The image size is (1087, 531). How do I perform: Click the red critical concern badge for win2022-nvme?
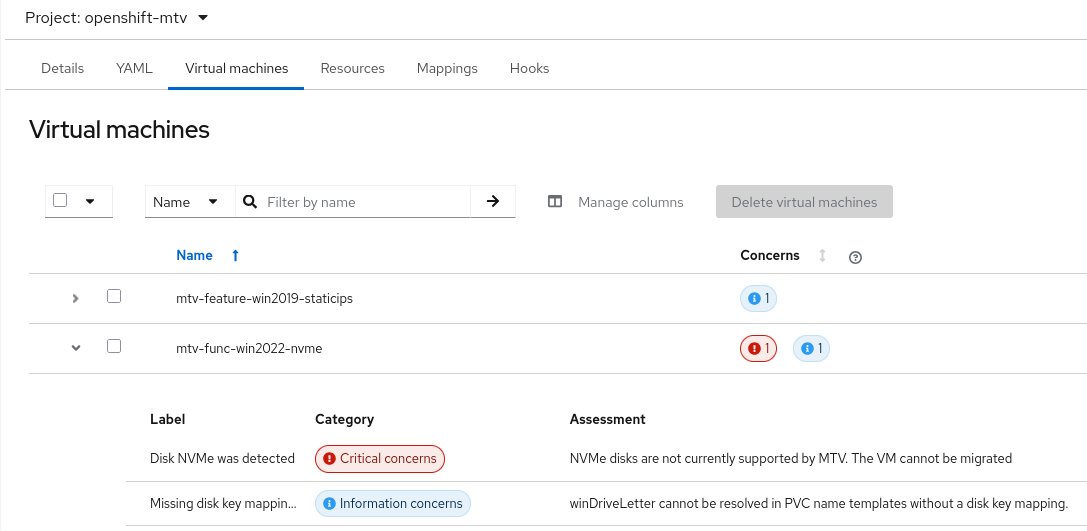pyautogui.click(x=758, y=348)
